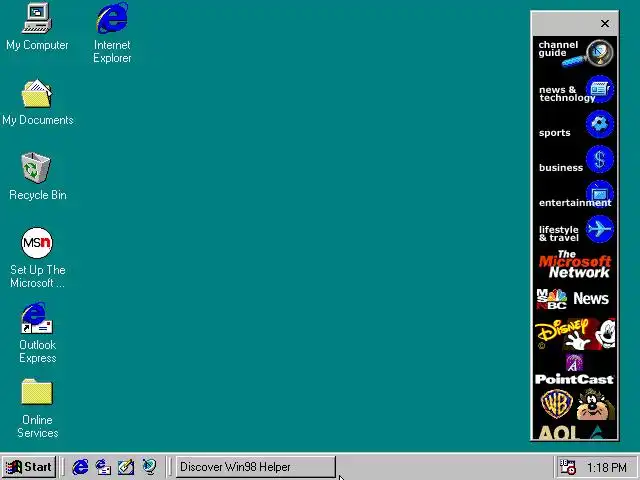This screenshot has width=640, height=480.
Task: Open the Warner Bros channel
Action: click(x=575, y=404)
